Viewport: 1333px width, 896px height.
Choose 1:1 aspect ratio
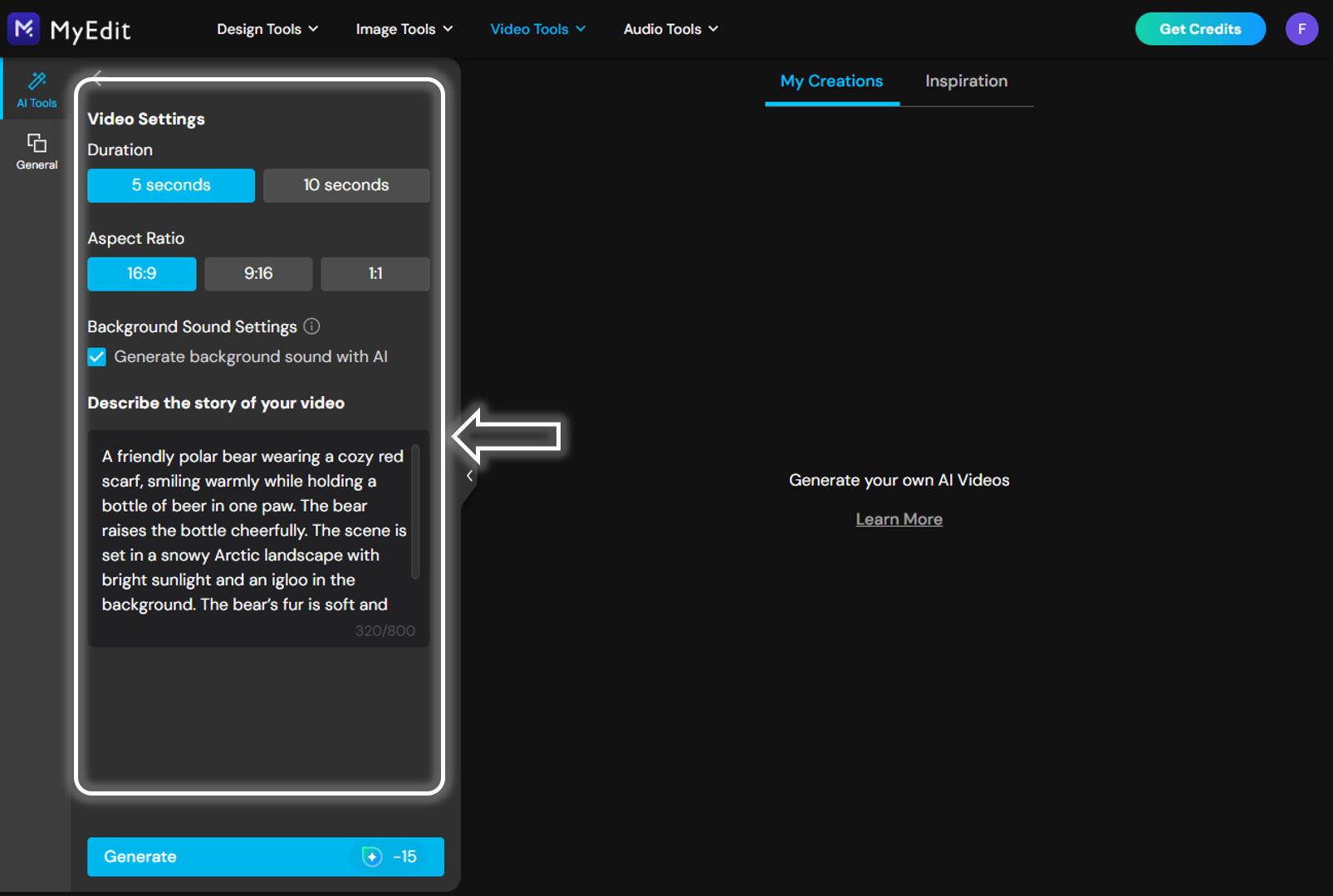pos(375,274)
